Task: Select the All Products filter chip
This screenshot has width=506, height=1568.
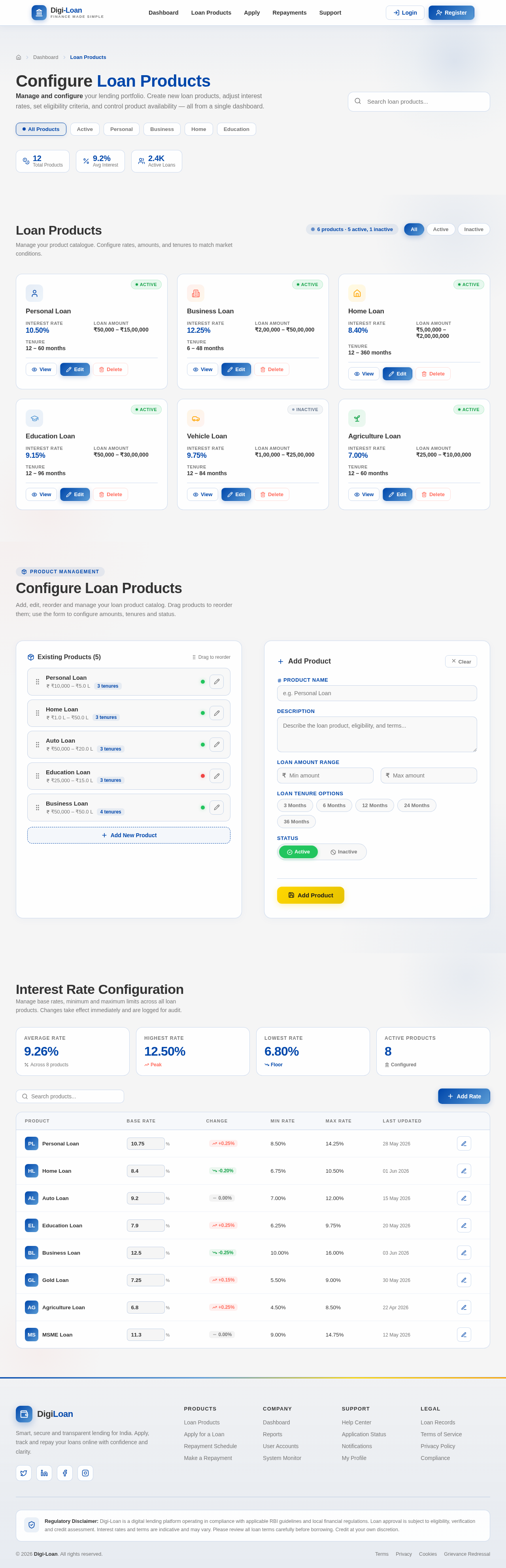Action: pos(42,129)
